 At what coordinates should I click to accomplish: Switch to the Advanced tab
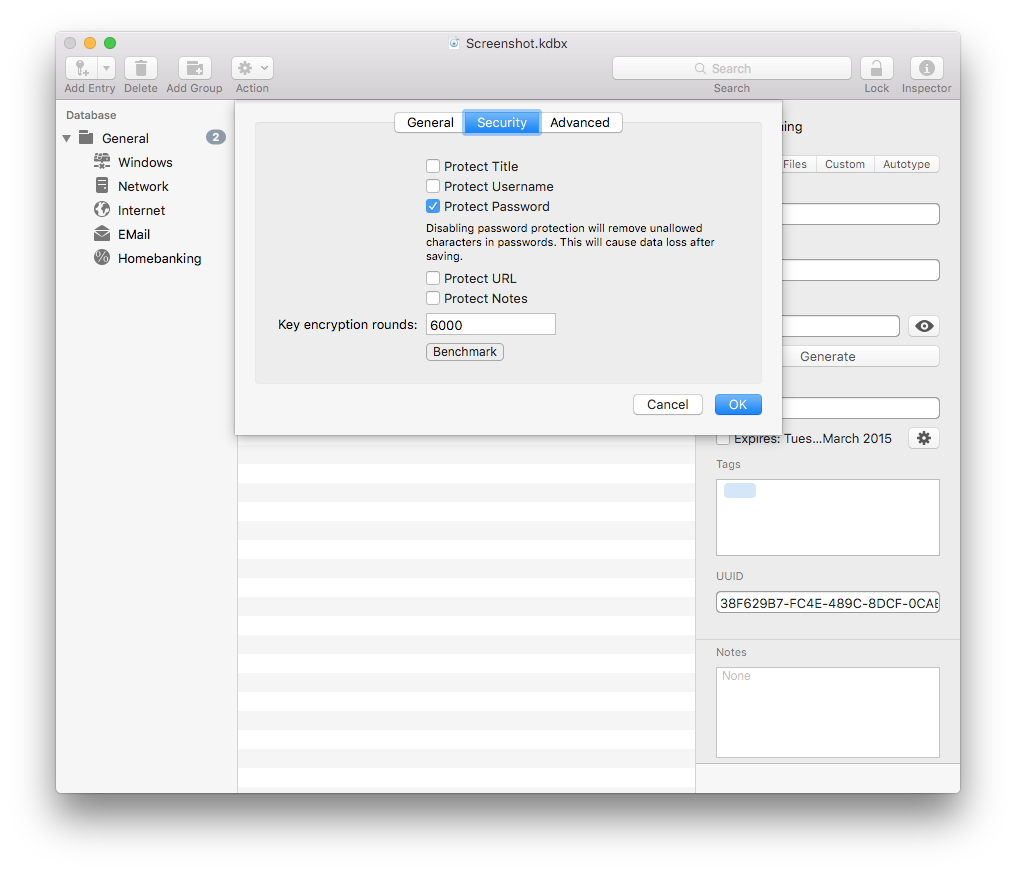(580, 122)
